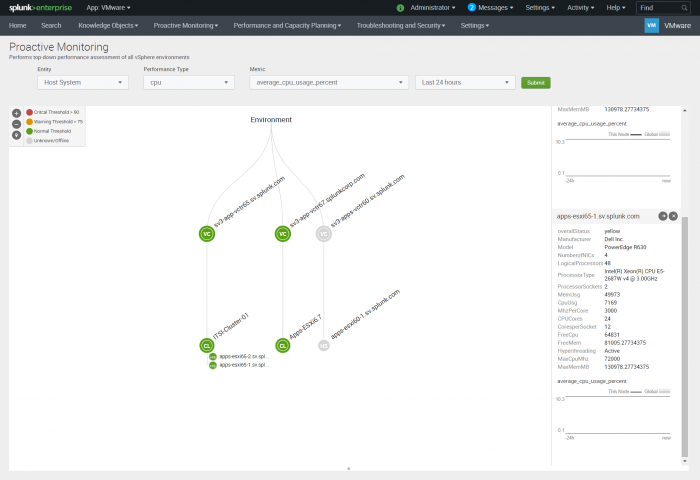
Task: Click the Unknown/Offline grey legend dot
Action: tap(29, 141)
